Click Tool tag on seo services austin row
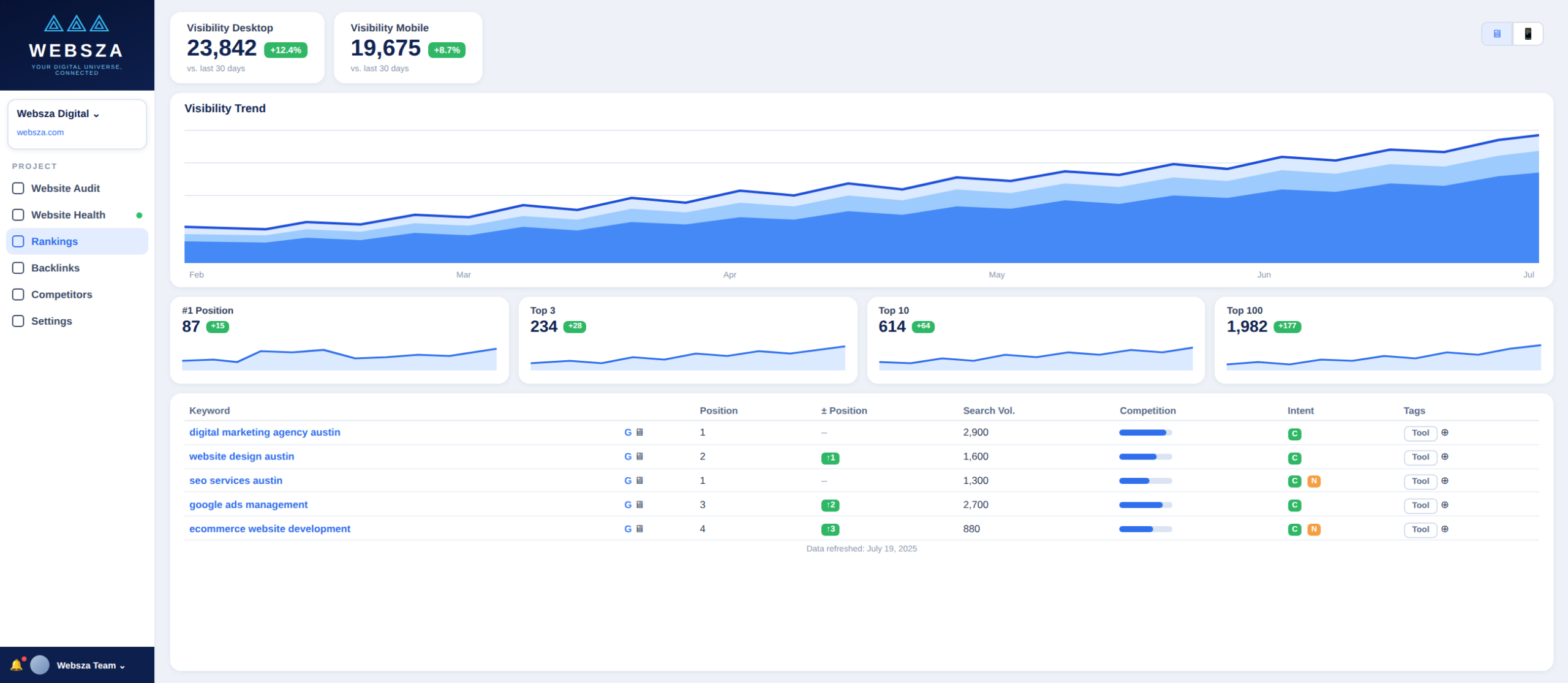 [1420, 481]
